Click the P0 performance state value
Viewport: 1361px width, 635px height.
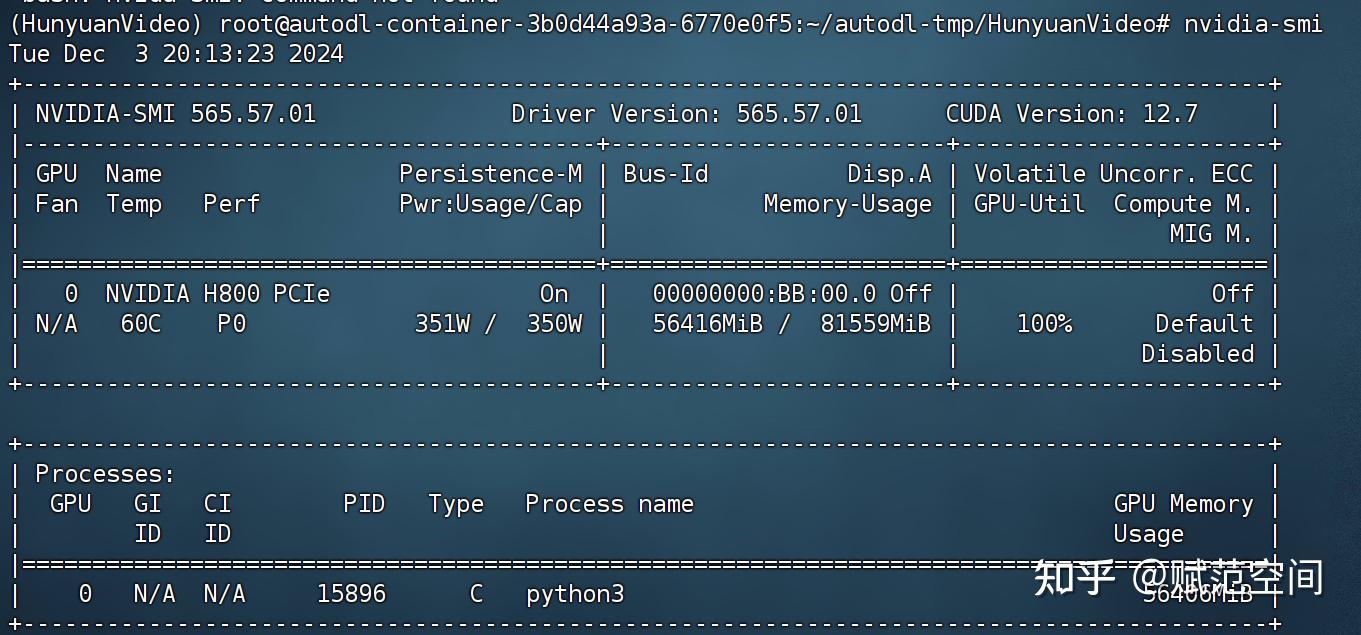pos(231,324)
